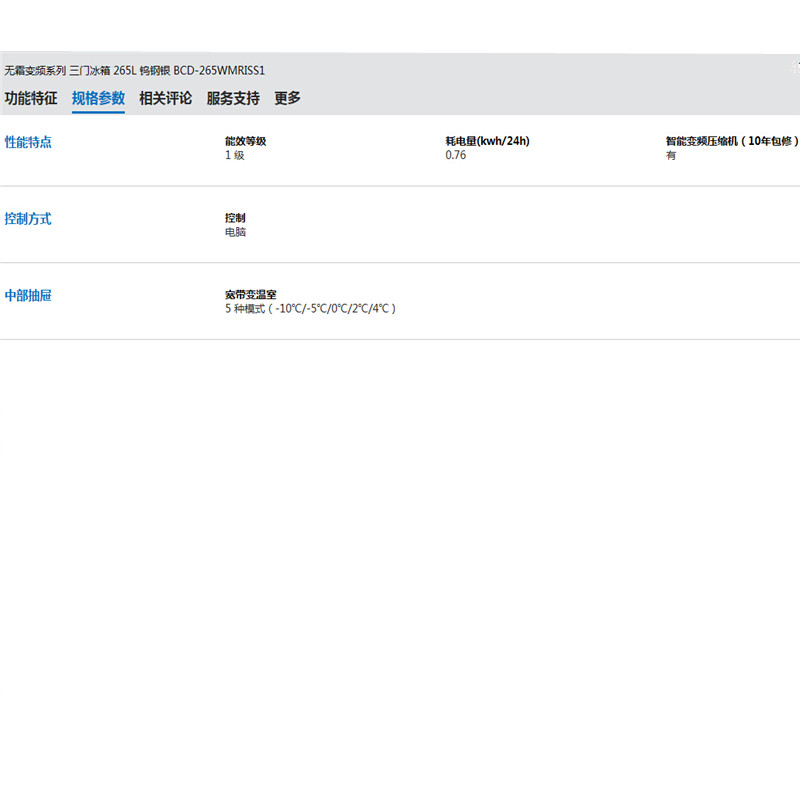This screenshot has height=800, width=800.
Task: Select the 1 级 energy rating value
Action: coord(235,156)
